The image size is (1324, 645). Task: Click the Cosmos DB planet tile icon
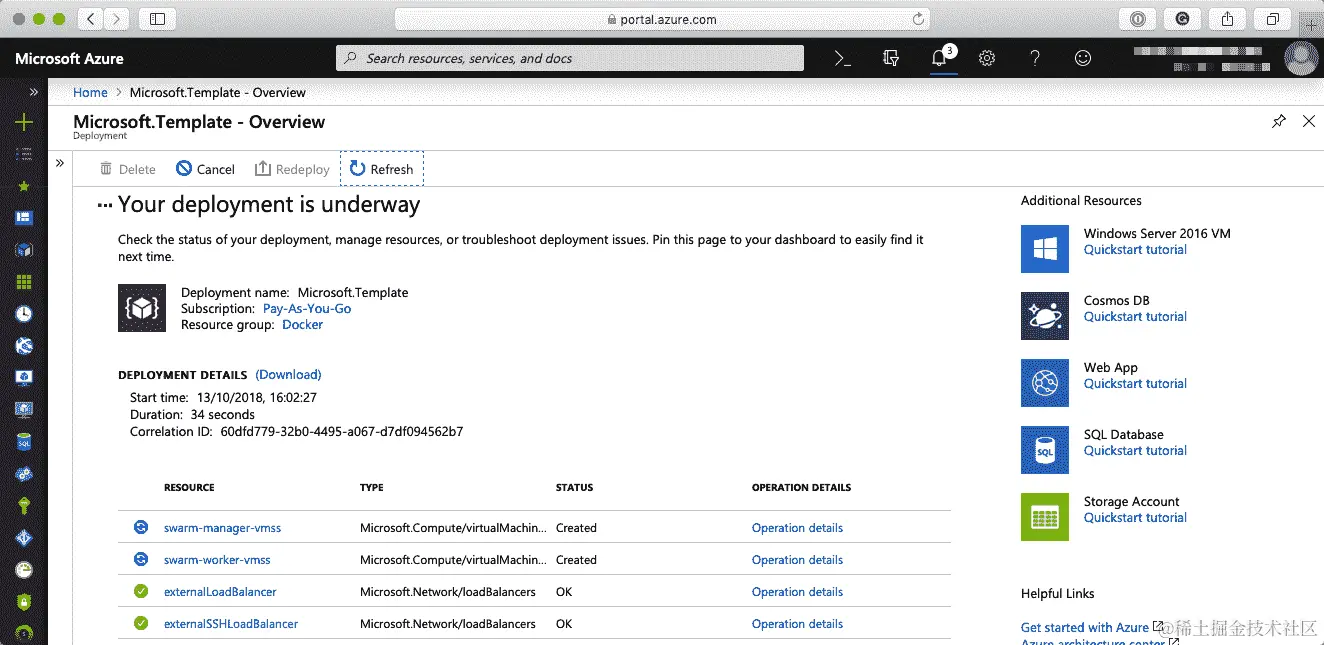(x=1045, y=316)
